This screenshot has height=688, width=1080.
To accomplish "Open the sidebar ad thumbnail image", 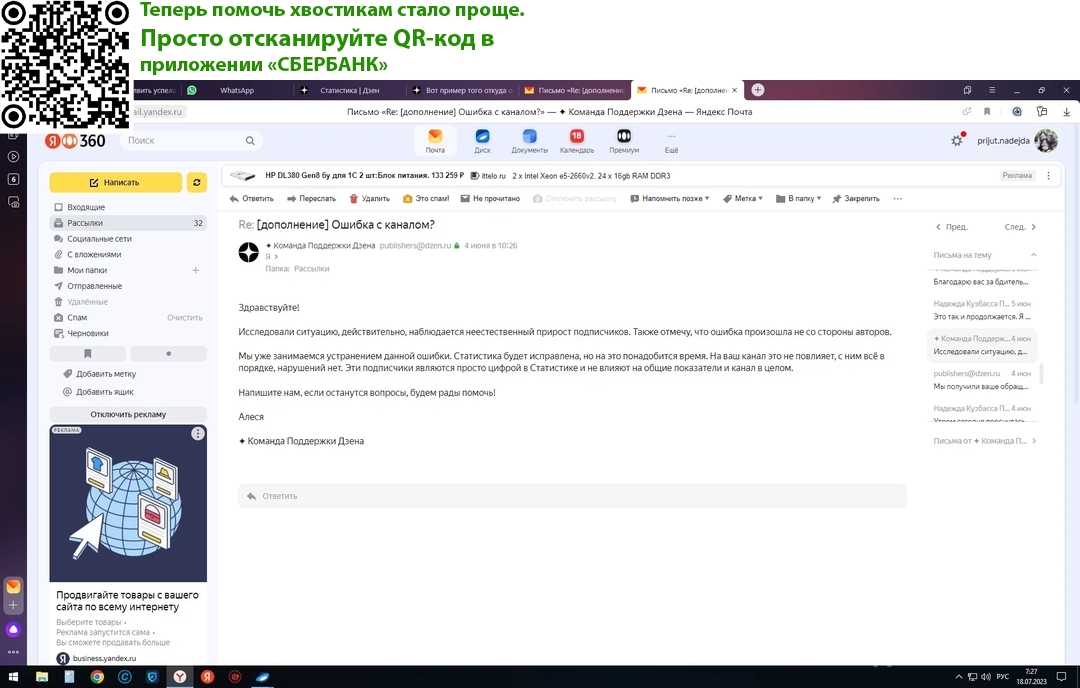I will point(128,503).
